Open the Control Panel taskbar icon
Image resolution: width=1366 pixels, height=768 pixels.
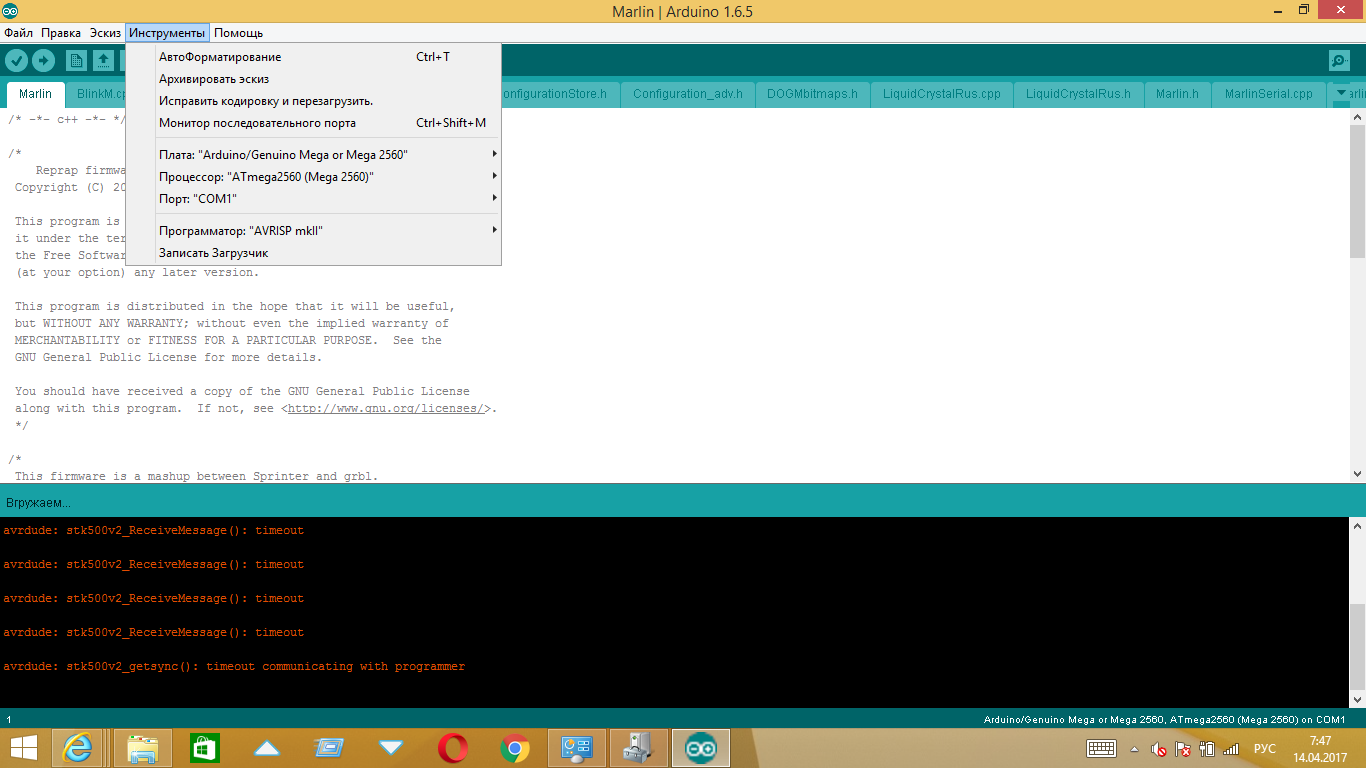[577, 748]
